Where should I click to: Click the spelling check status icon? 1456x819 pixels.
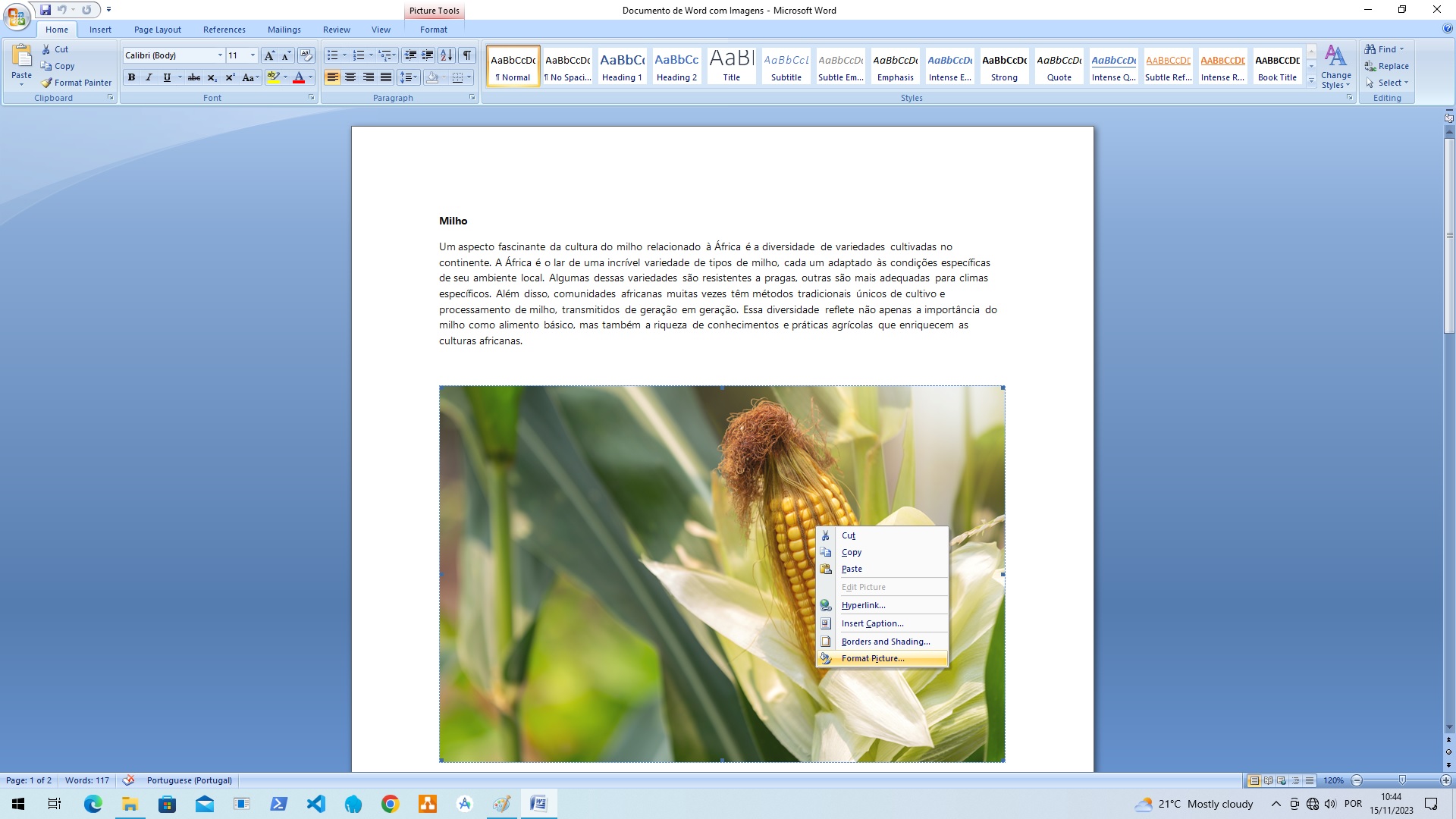pyautogui.click(x=128, y=780)
